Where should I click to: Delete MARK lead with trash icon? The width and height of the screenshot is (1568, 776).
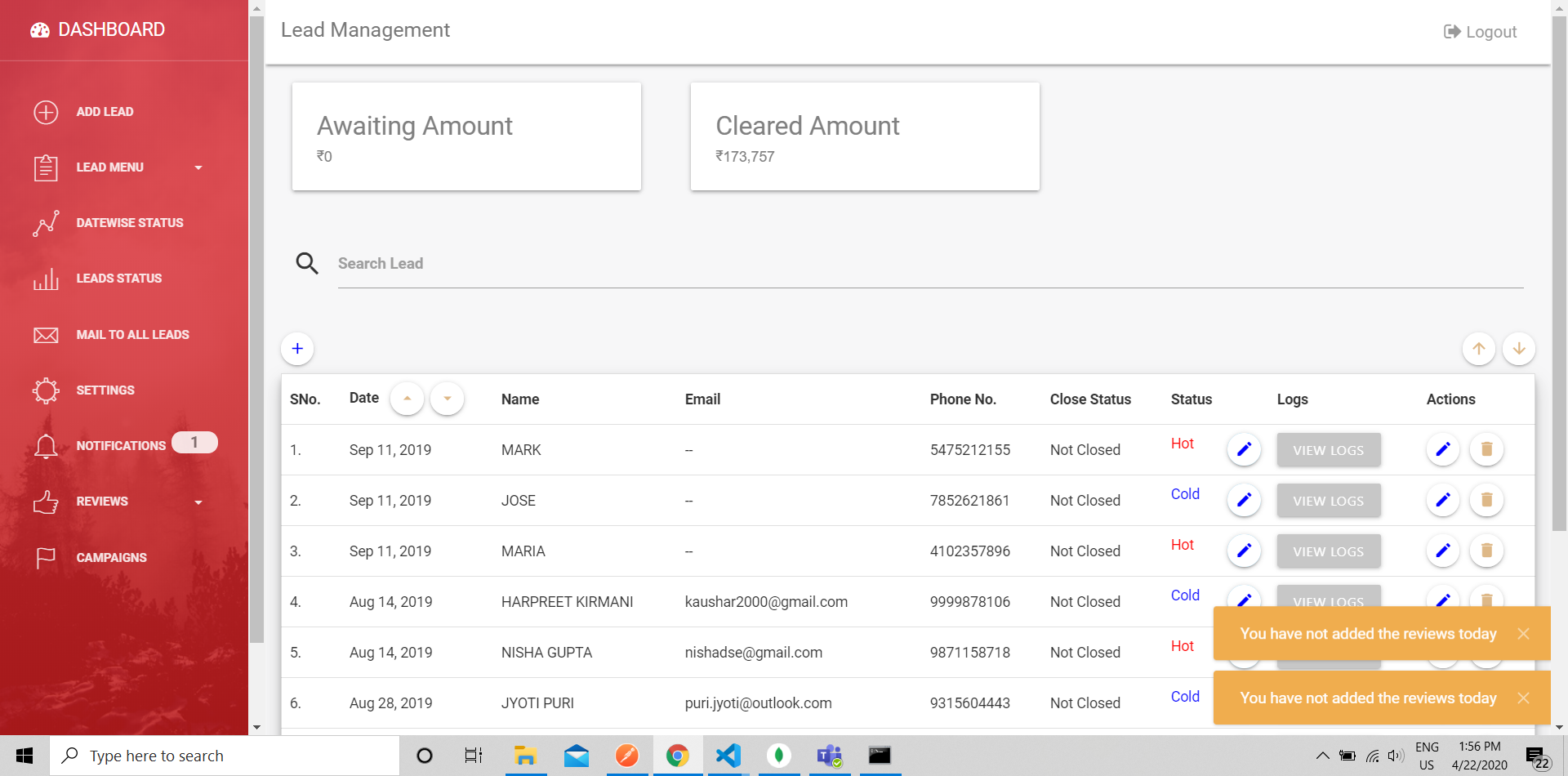pos(1487,449)
